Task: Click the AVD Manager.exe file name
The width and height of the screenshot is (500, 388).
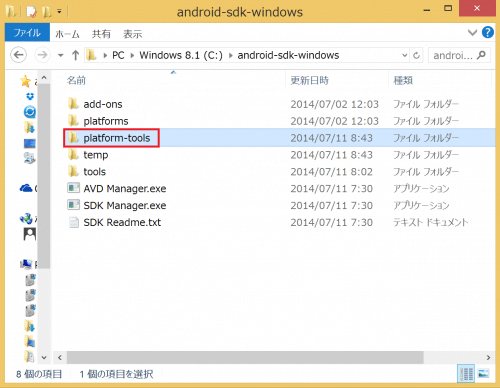Action: (125, 189)
